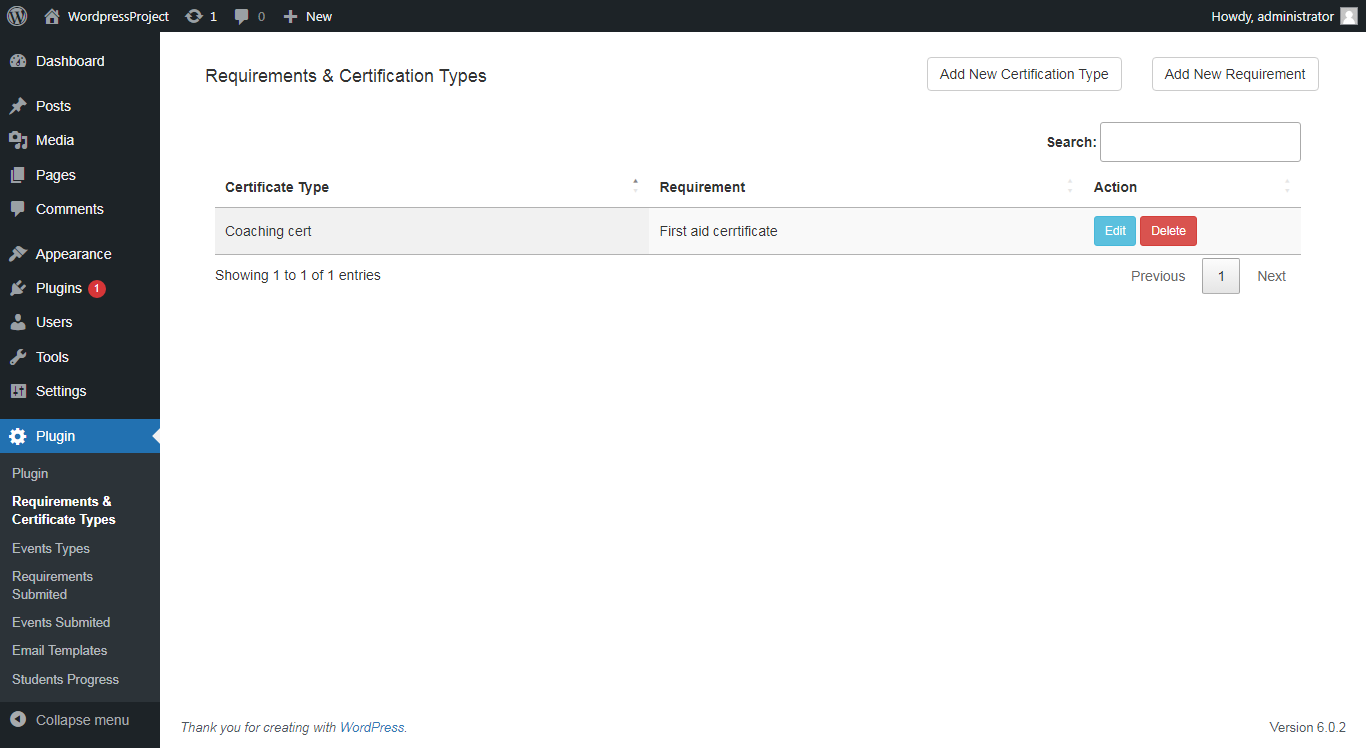Open the Email Templates submenu
Image resolution: width=1366 pixels, height=748 pixels.
coord(59,650)
